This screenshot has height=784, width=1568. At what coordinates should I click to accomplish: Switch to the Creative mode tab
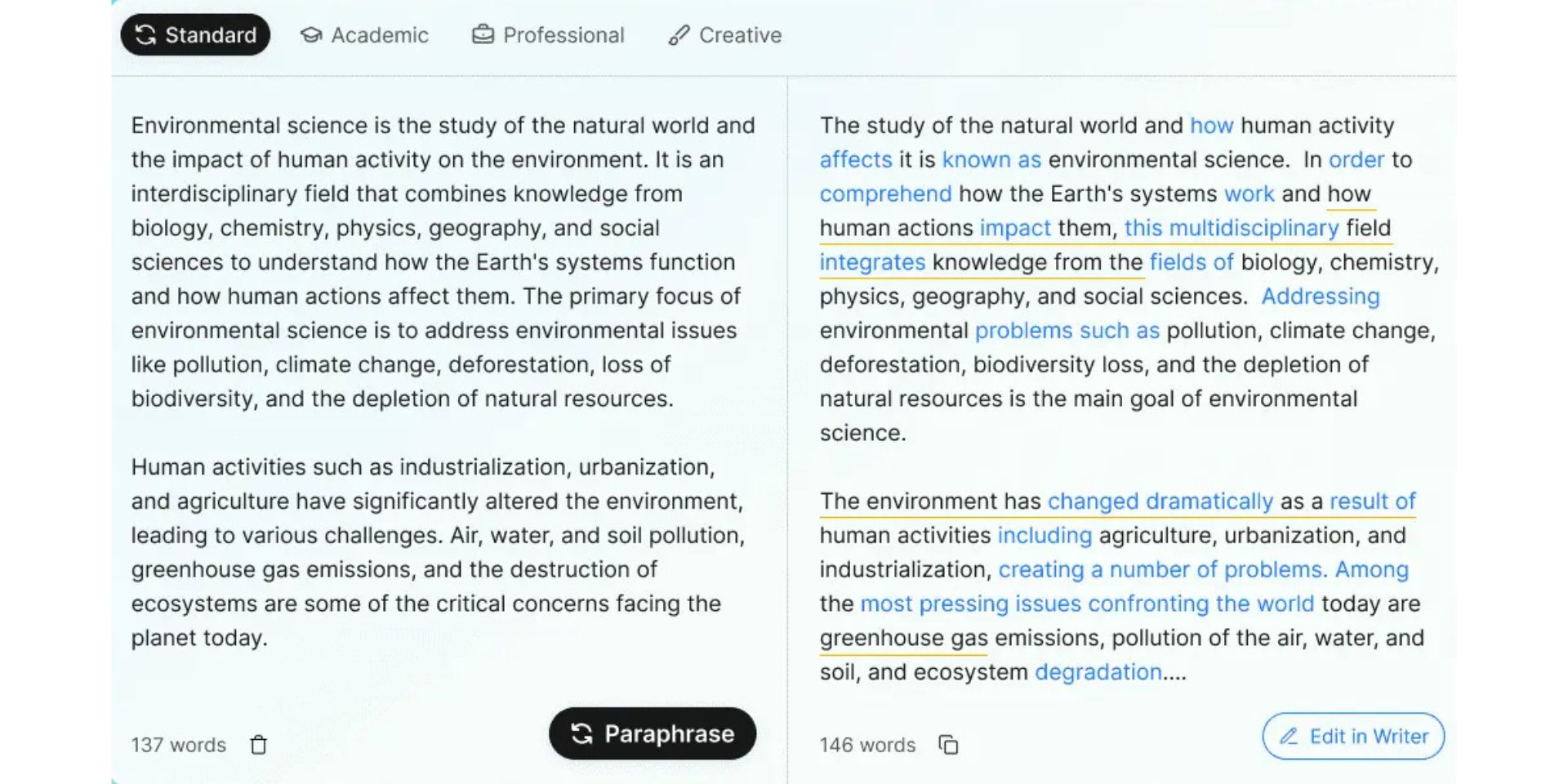724,35
